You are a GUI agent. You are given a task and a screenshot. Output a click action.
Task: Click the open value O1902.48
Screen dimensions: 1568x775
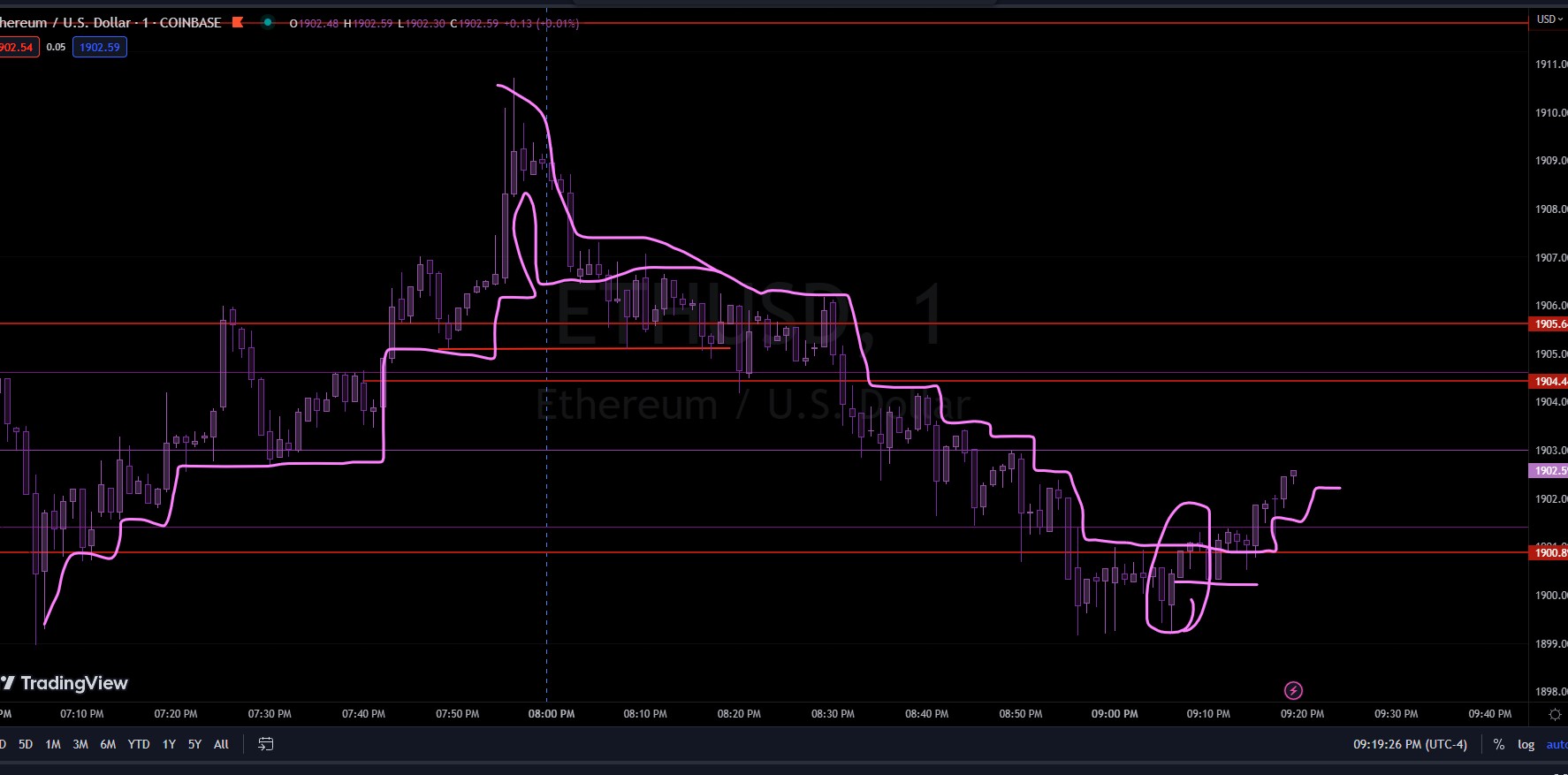[314, 23]
